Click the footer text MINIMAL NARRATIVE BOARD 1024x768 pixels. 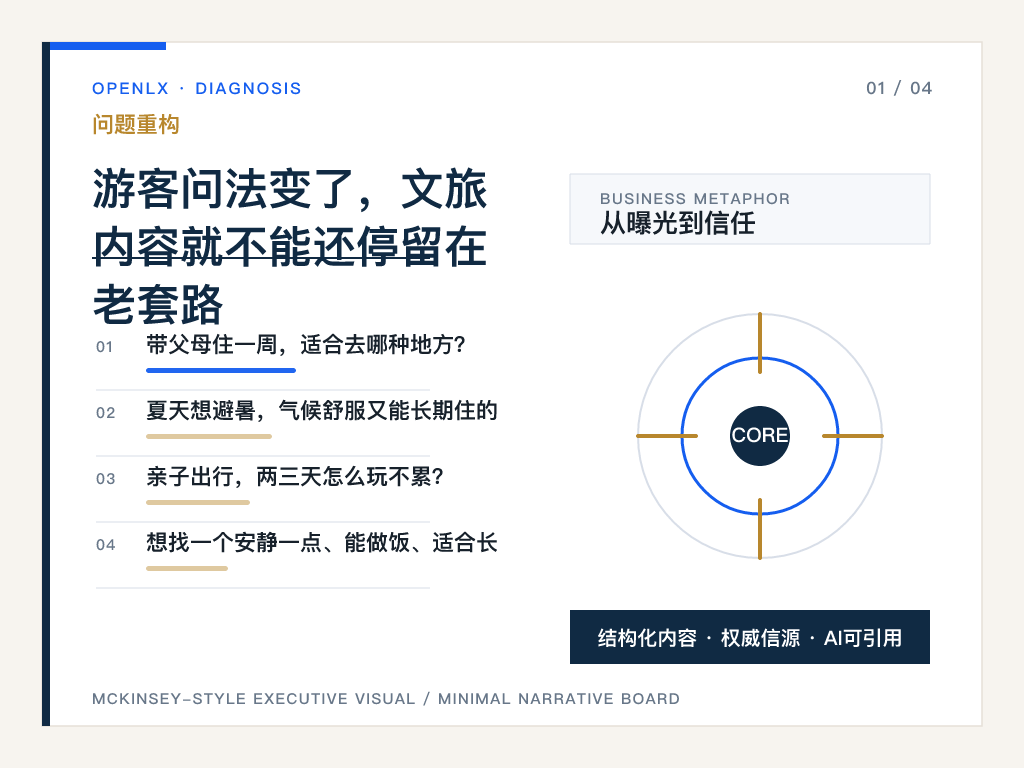coord(559,699)
